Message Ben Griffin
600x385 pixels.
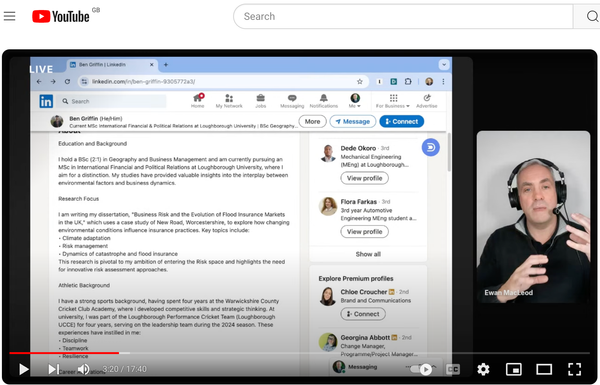point(353,121)
